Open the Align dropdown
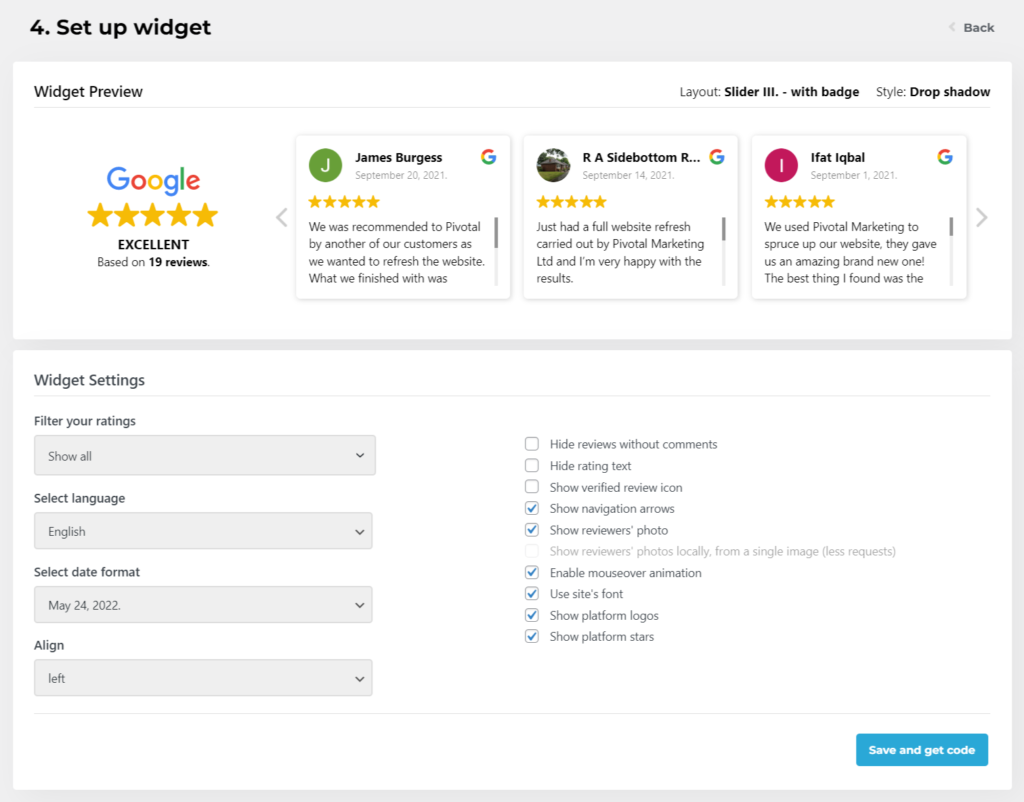The width and height of the screenshot is (1024, 802). (203, 678)
